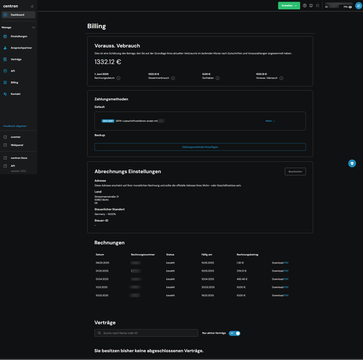
Task: Click info icon beside small Vorauss. Verbrauch label
Action: tap(281, 78)
